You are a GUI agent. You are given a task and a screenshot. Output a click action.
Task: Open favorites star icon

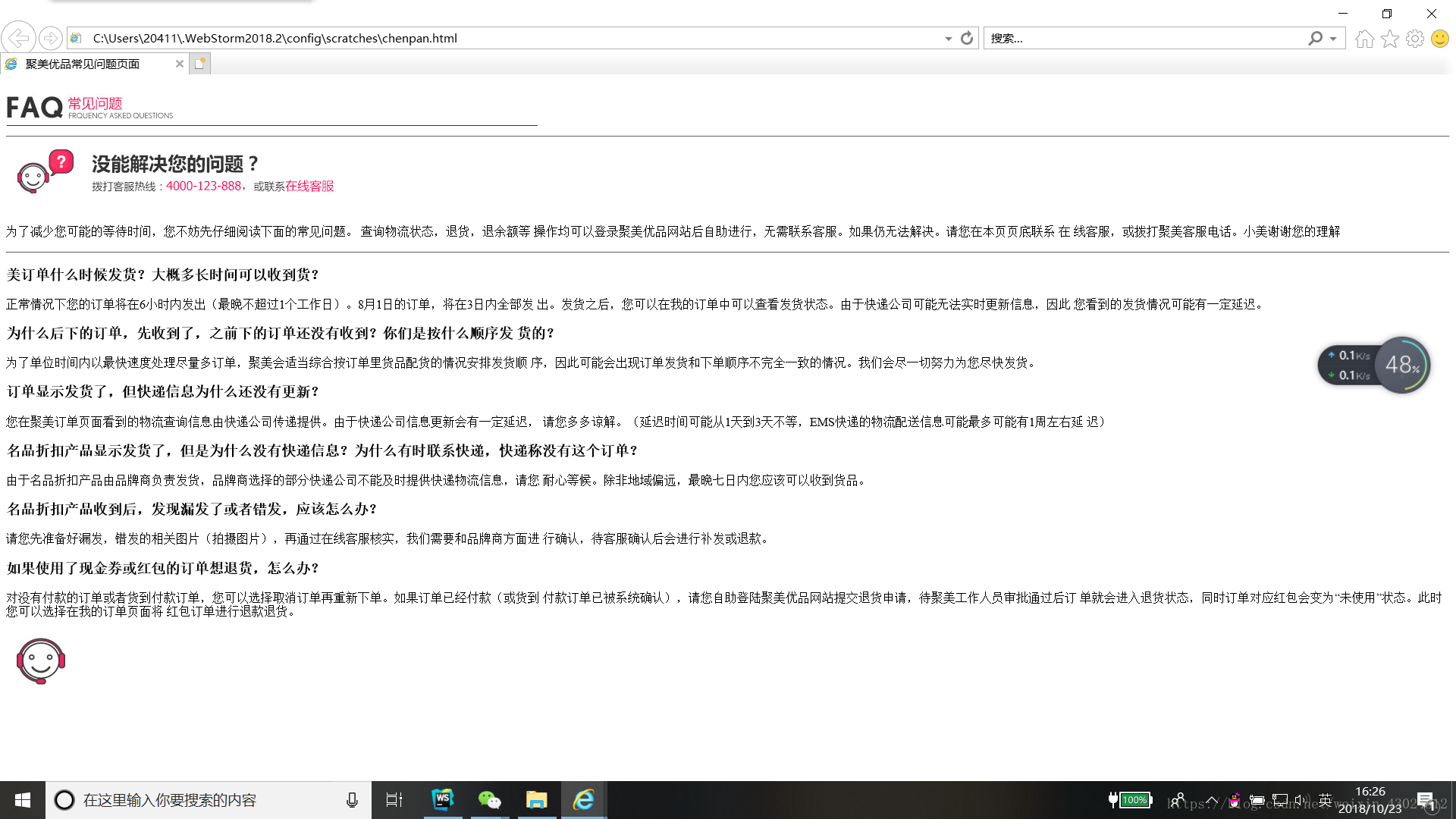point(1389,39)
